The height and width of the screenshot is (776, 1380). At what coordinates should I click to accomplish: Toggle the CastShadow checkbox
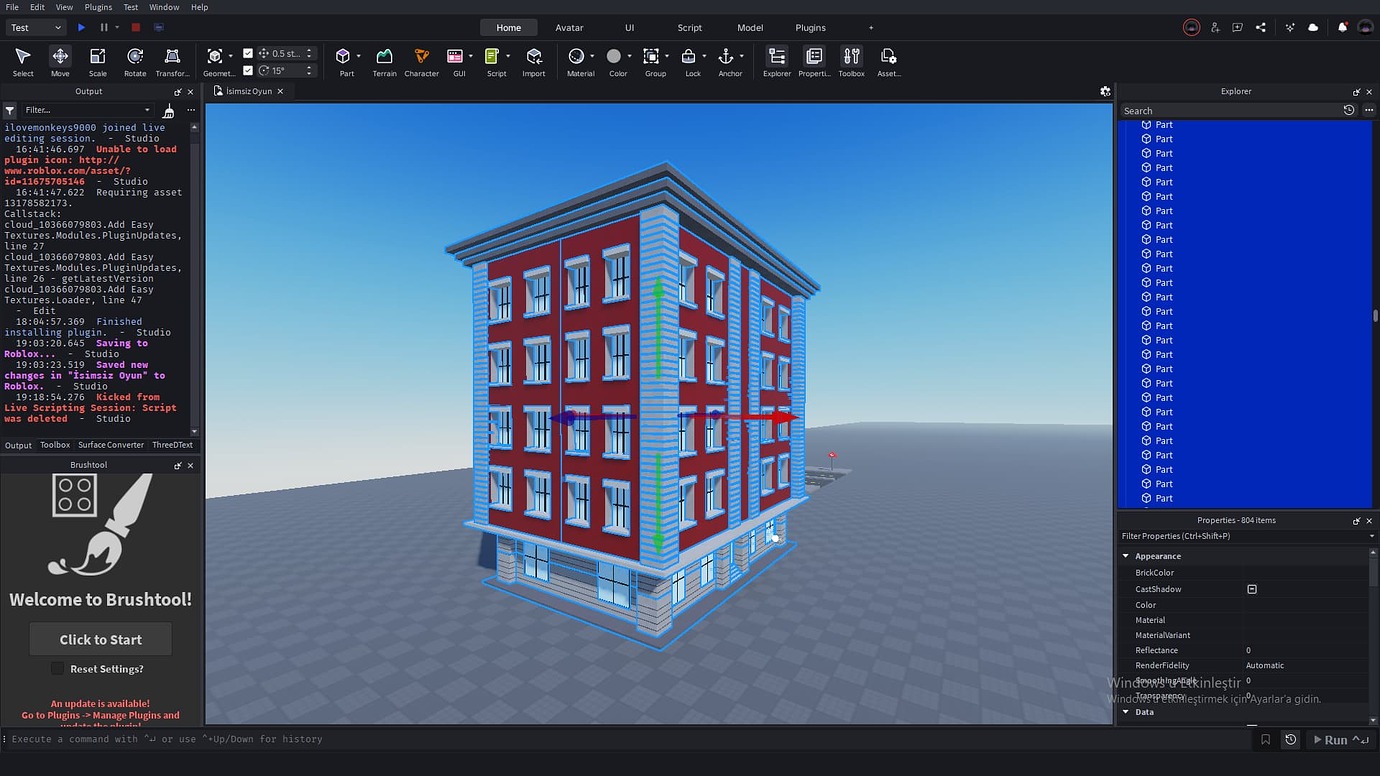pos(1252,590)
